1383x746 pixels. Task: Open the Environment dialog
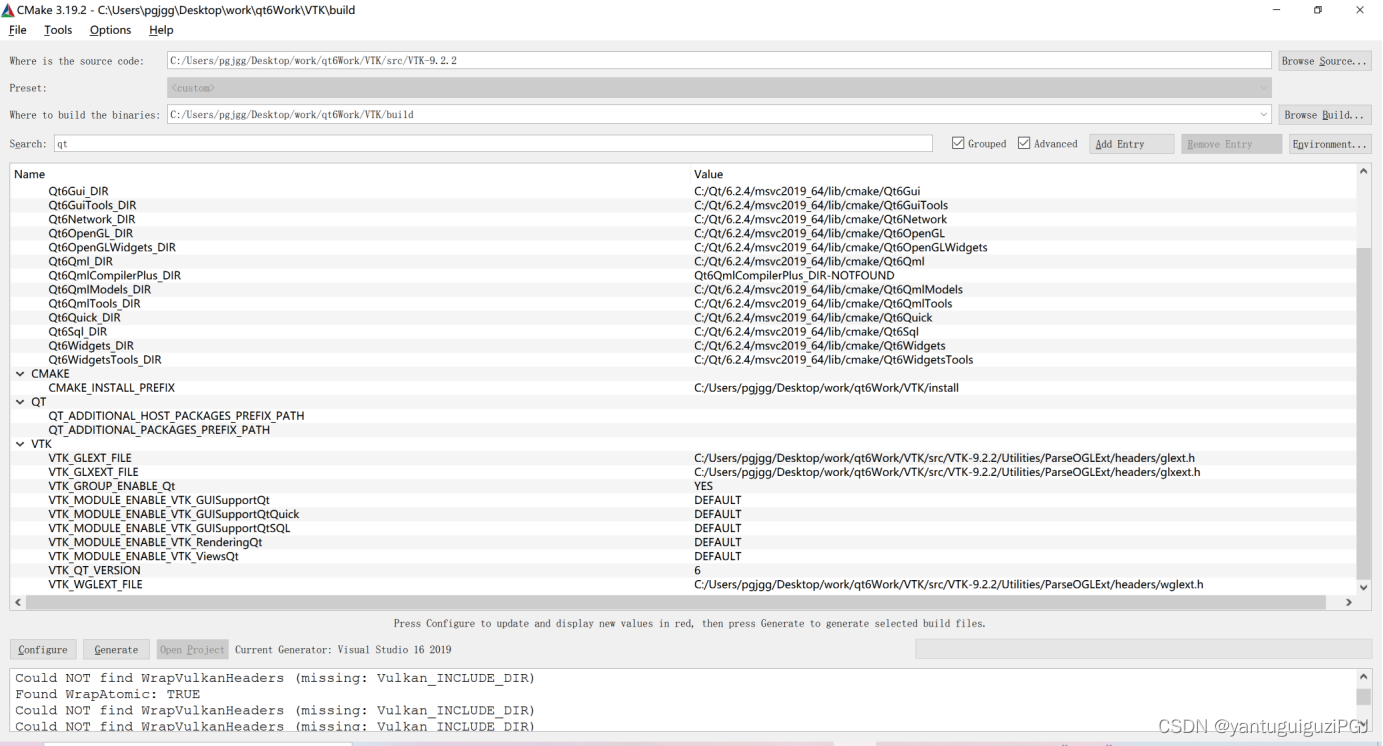[1329, 143]
